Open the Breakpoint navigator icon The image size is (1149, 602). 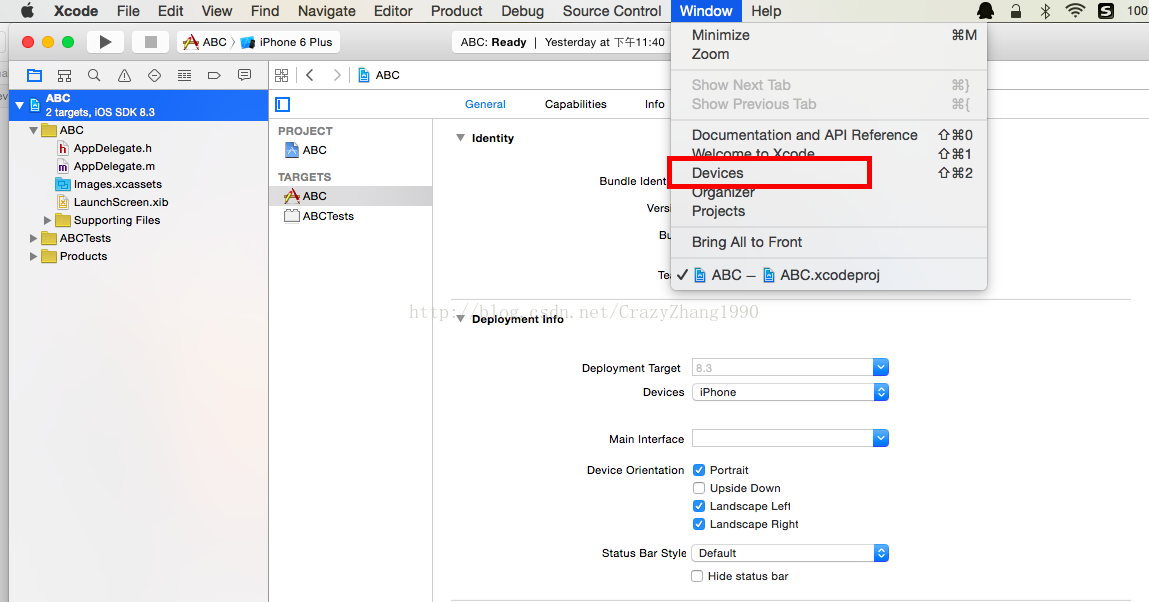point(214,75)
